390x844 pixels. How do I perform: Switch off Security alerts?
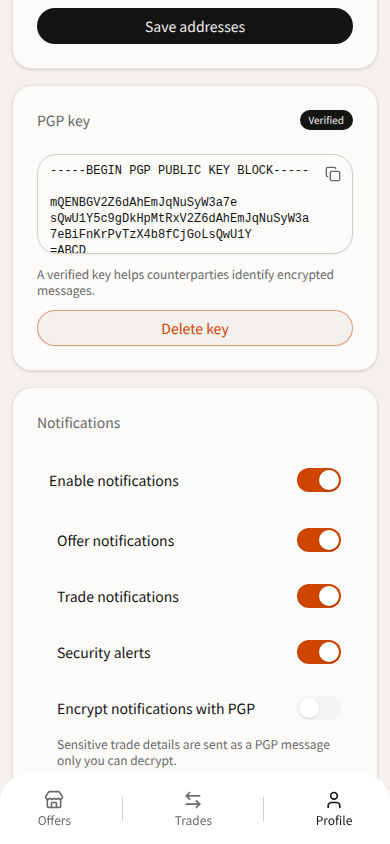tap(319, 652)
